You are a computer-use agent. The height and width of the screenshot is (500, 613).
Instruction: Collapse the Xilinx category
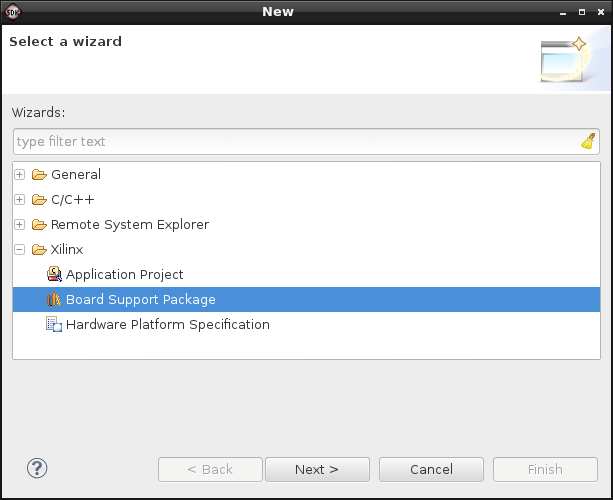coord(20,249)
